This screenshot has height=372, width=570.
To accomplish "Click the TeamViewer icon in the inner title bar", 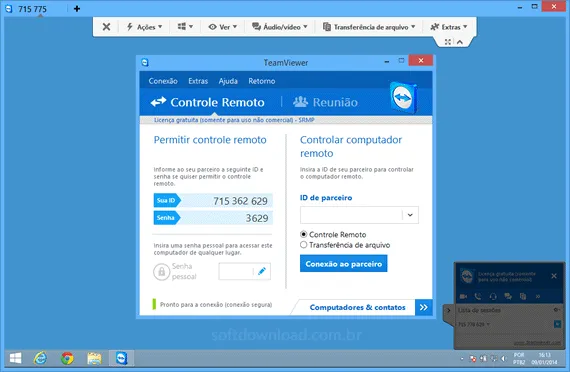I will pyautogui.click(x=145, y=63).
